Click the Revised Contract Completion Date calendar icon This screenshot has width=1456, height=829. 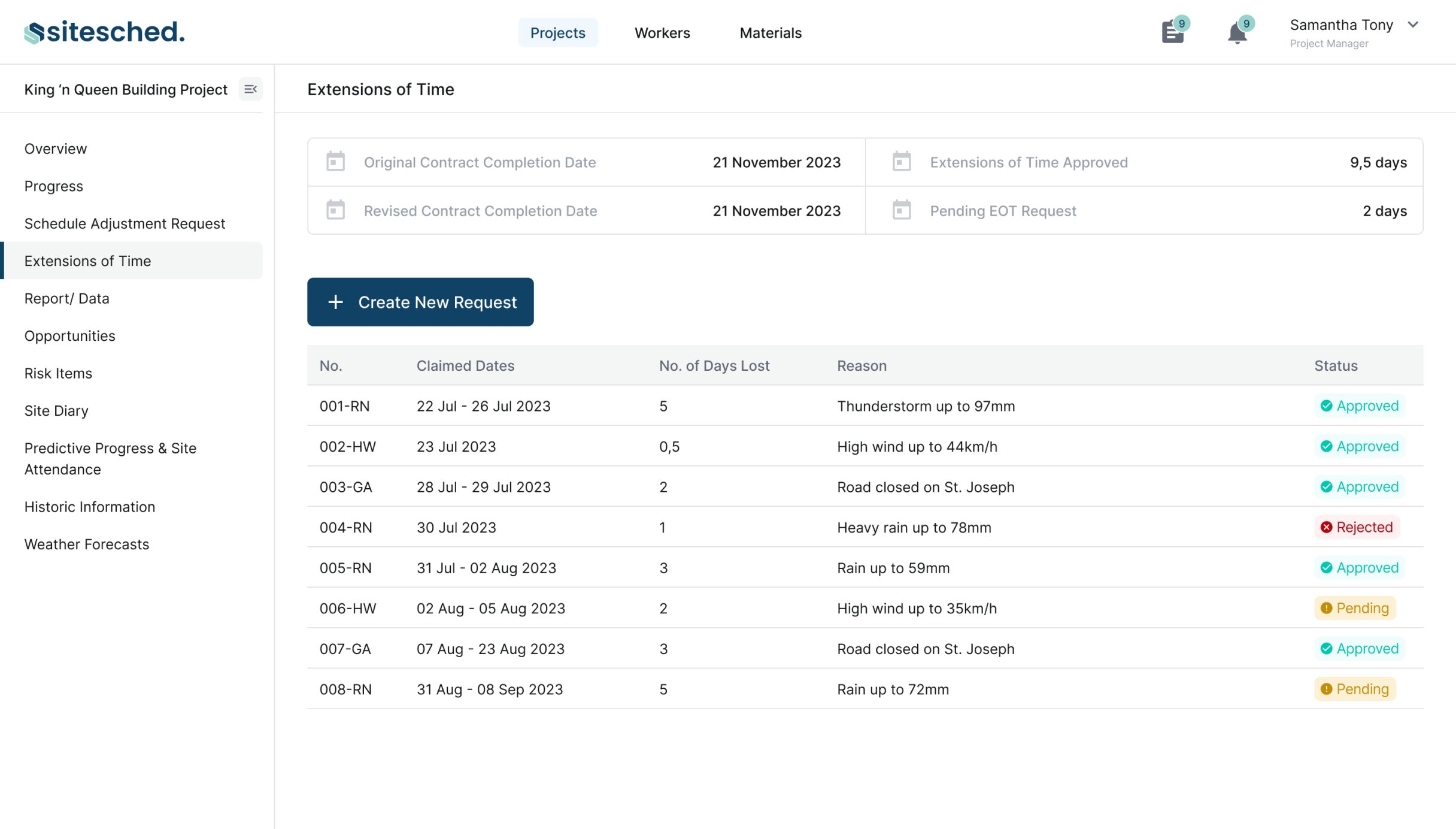[x=335, y=210]
